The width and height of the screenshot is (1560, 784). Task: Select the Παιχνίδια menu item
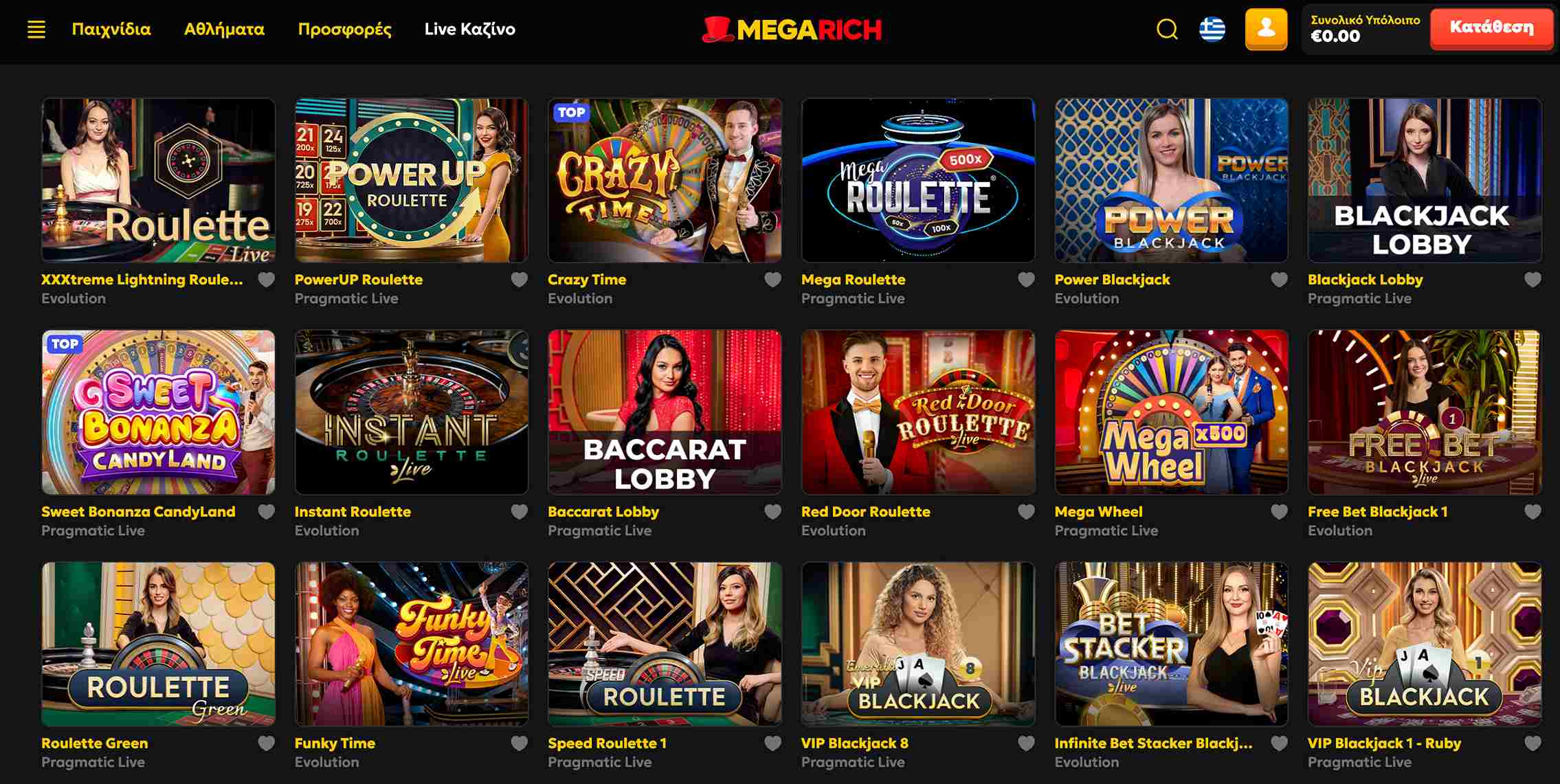111,30
